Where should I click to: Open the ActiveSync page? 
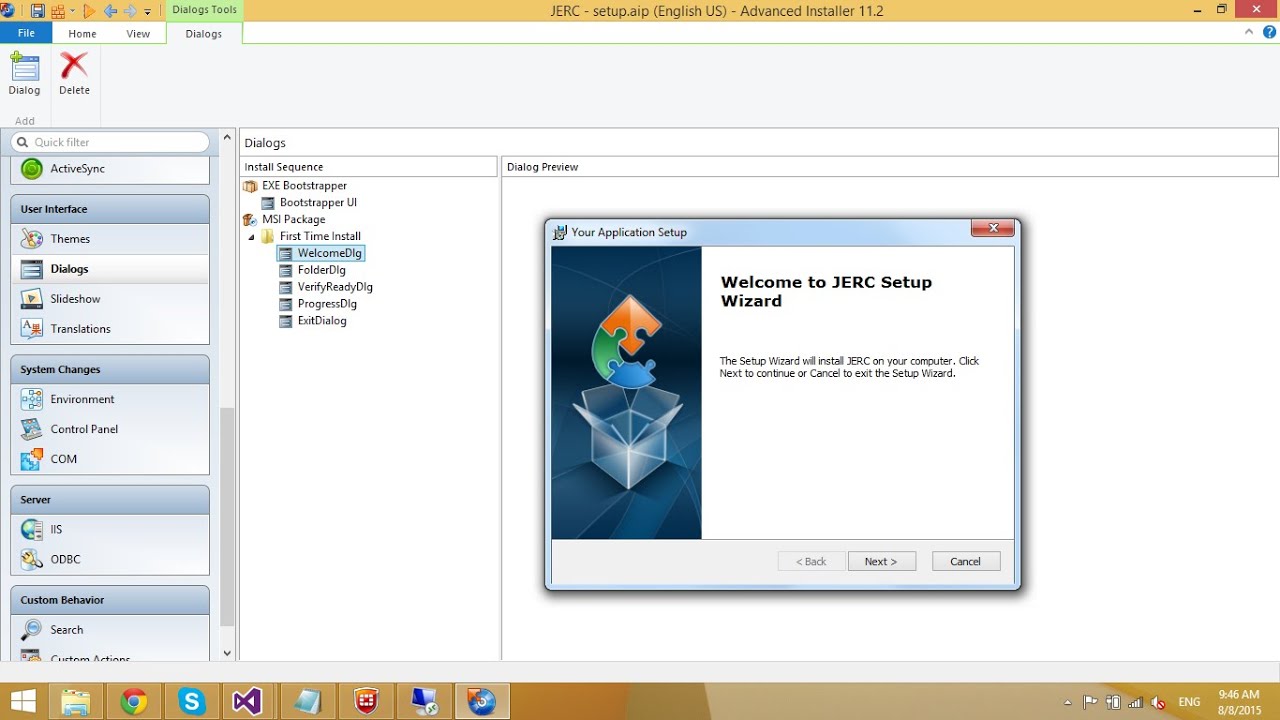pos(110,169)
